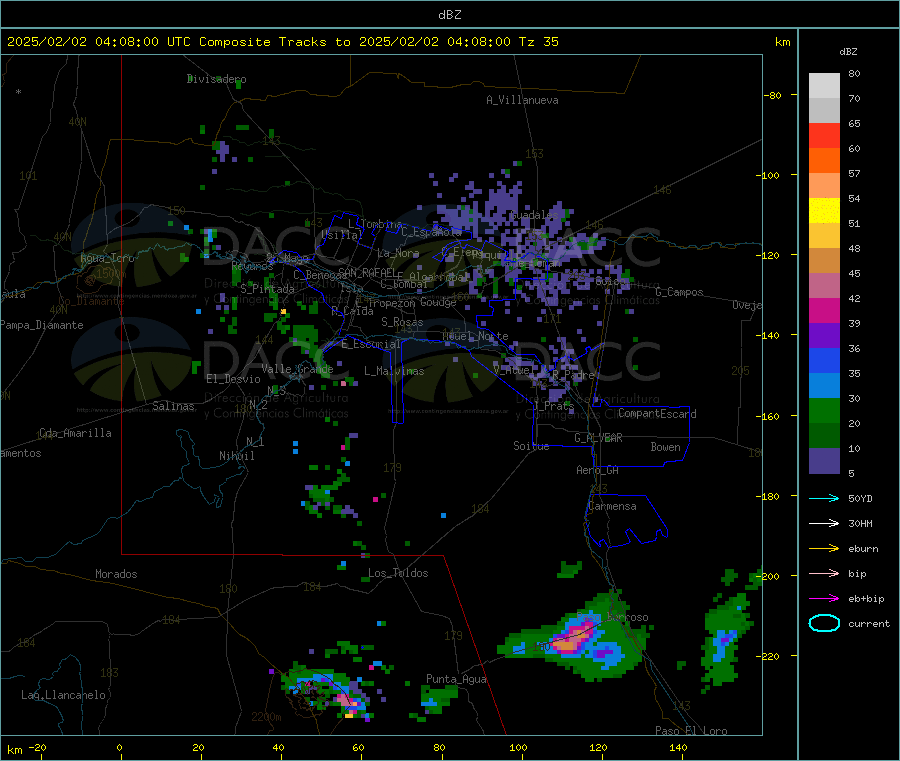Click the 'Los_Toldos' map label
Image resolution: width=900 pixels, height=761 pixels.
[398, 573]
